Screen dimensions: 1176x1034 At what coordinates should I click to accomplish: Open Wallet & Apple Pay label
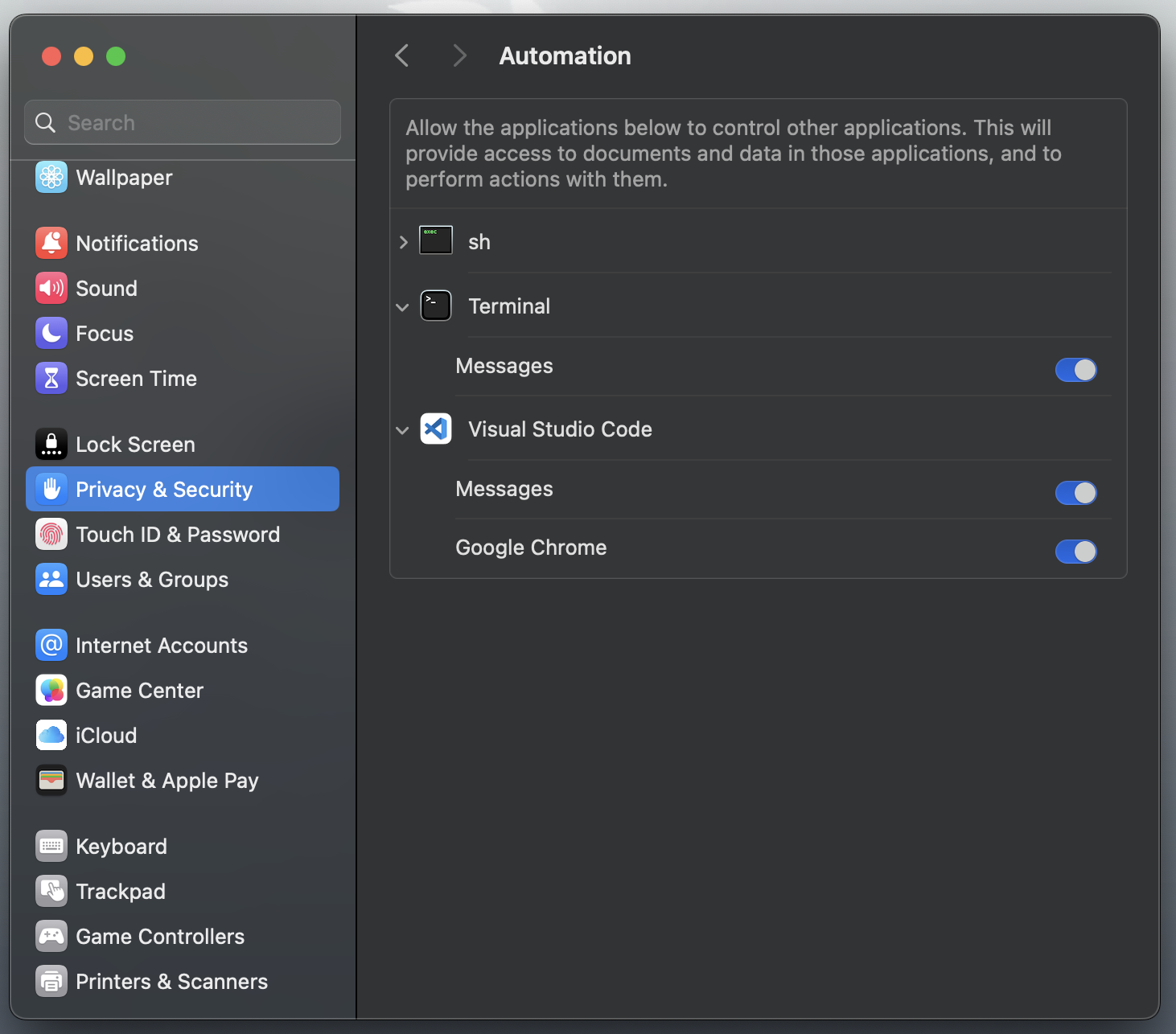point(167,781)
